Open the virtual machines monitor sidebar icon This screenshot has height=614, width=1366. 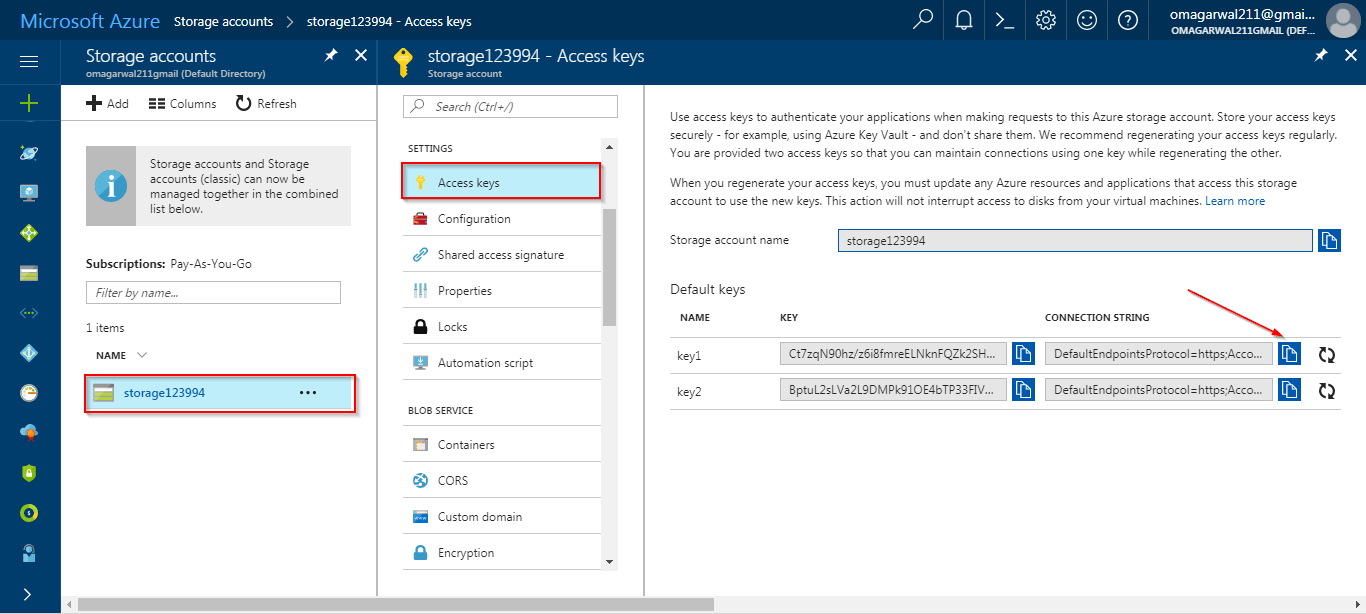[x=29, y=193]
